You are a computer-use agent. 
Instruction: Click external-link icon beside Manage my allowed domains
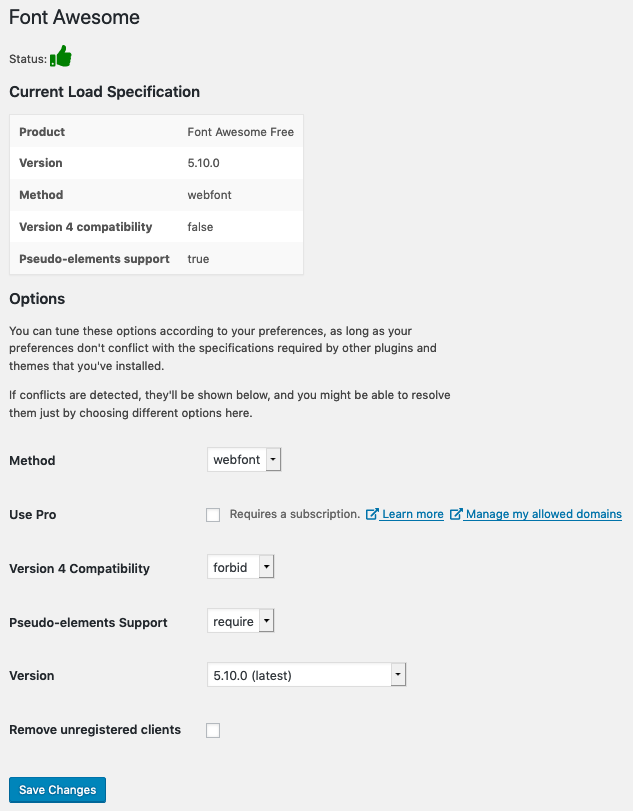pyautogui.click(x=456, y=514)
